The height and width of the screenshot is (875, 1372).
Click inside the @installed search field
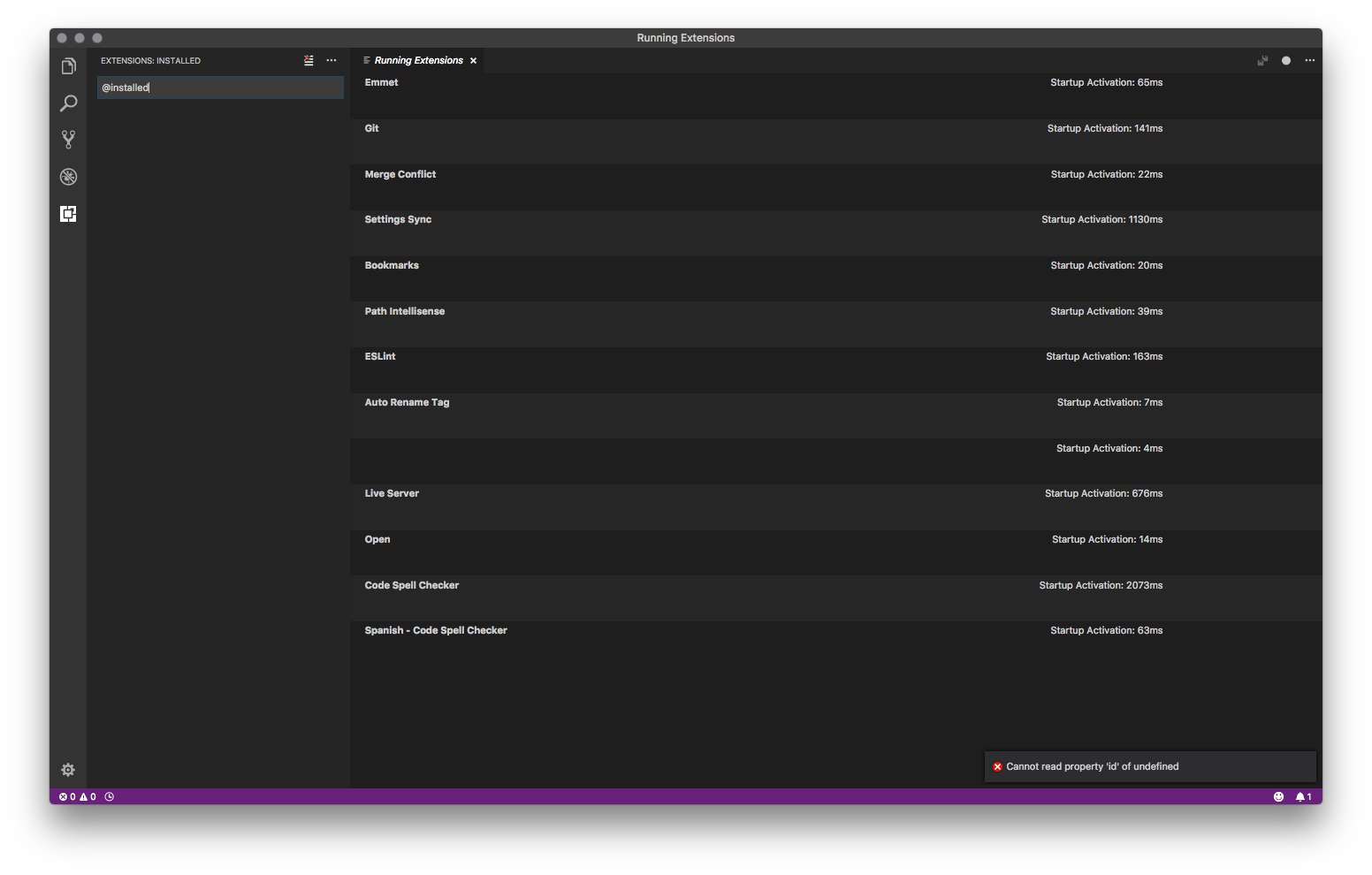(x=219, y=87)
